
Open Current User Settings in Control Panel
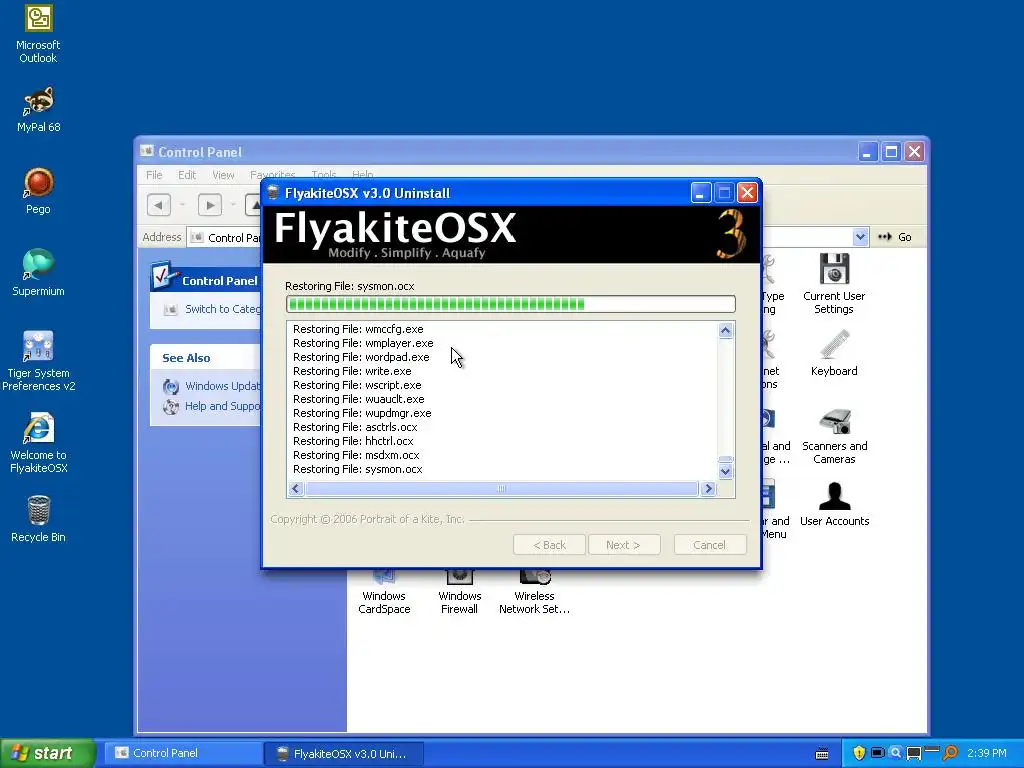click(834, 283)
